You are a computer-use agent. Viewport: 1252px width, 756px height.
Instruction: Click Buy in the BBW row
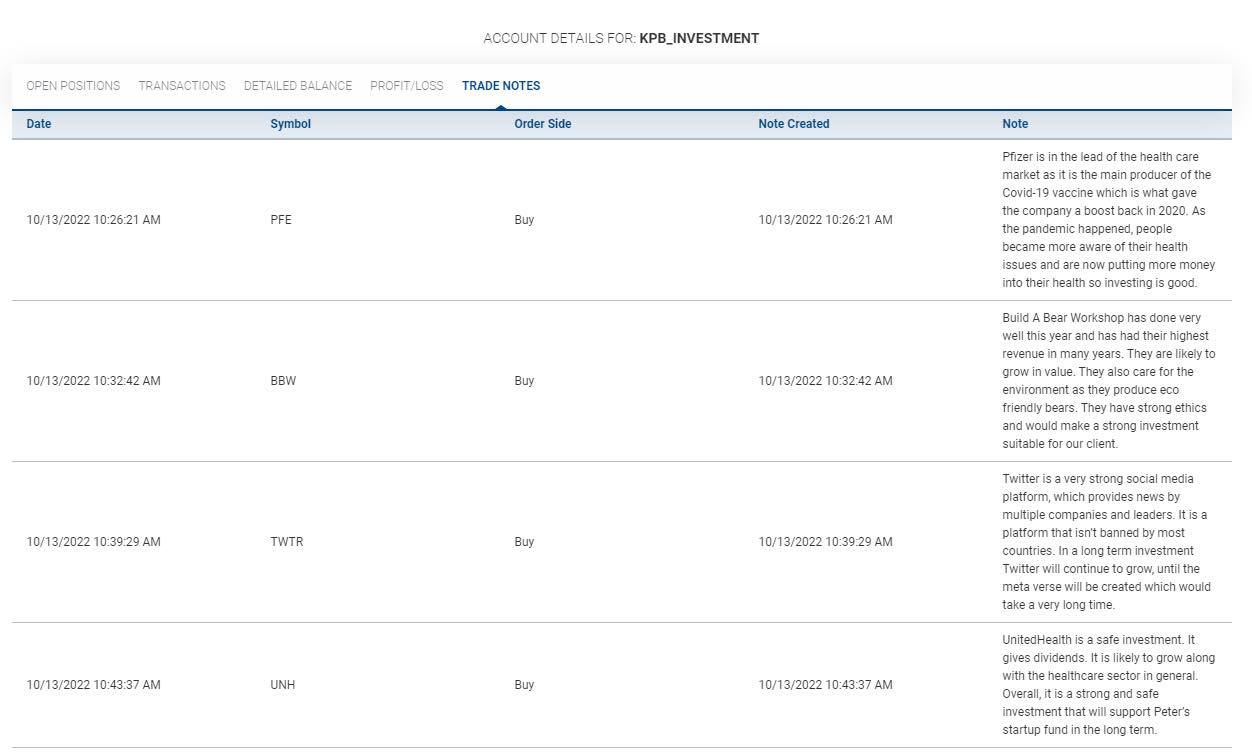[x=524, y=381]
